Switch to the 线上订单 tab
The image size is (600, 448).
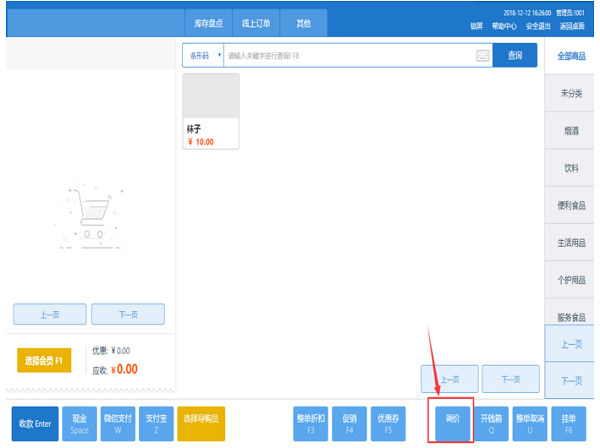click(256, 23)
